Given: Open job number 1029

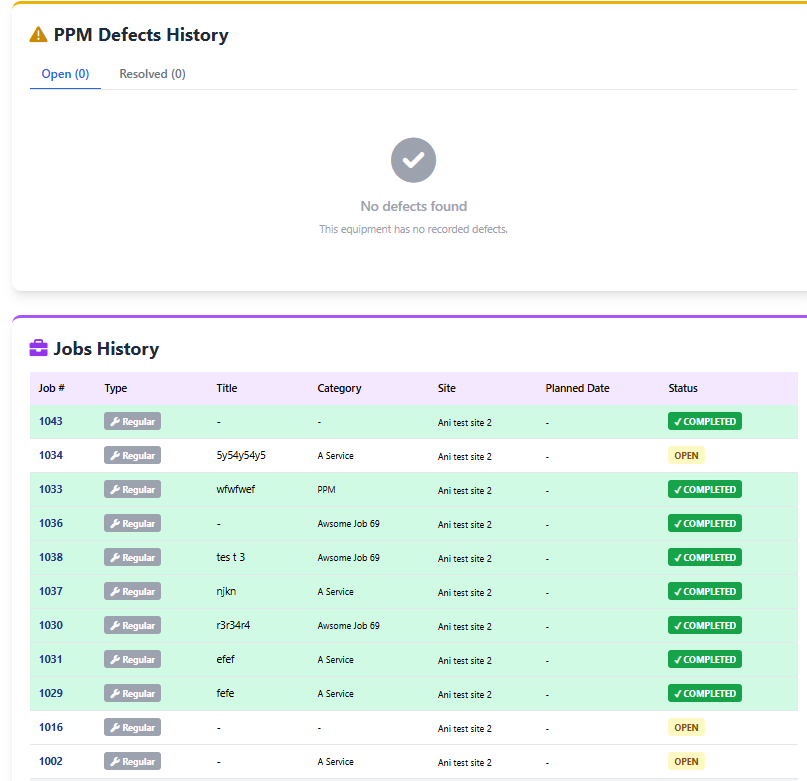Looking at the screenshot, I should (51, 693).
